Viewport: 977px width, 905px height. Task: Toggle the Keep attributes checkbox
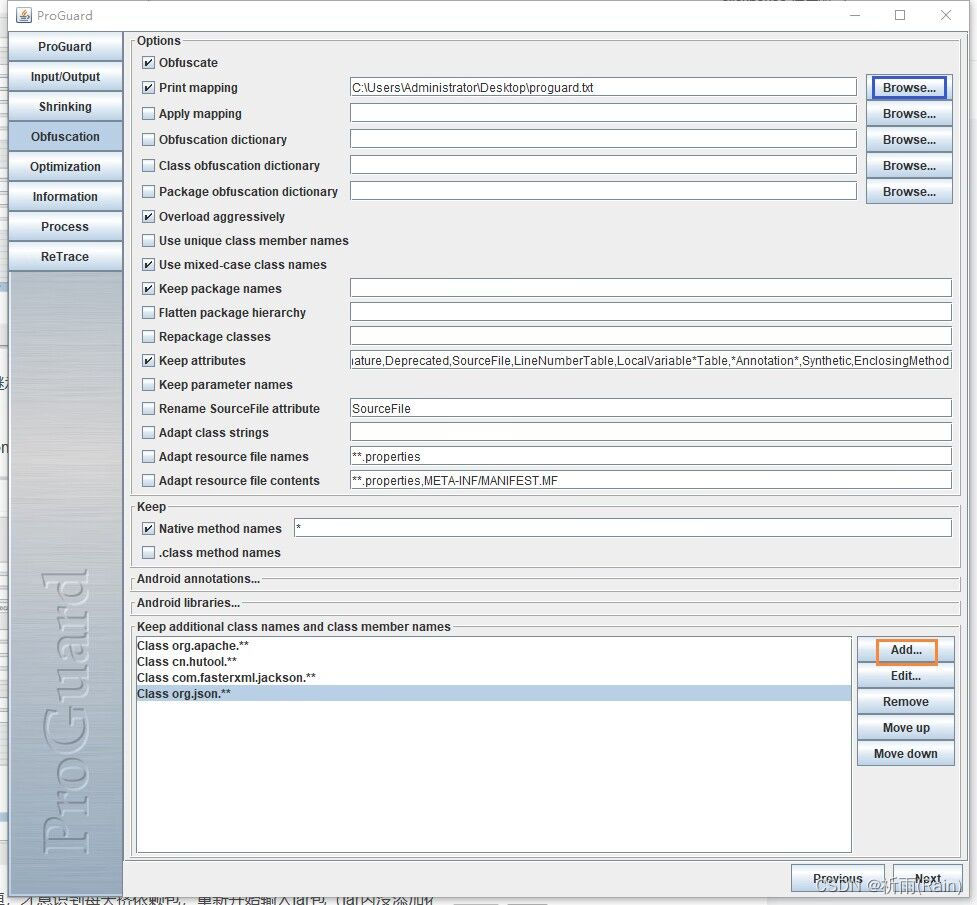[148, 360]
